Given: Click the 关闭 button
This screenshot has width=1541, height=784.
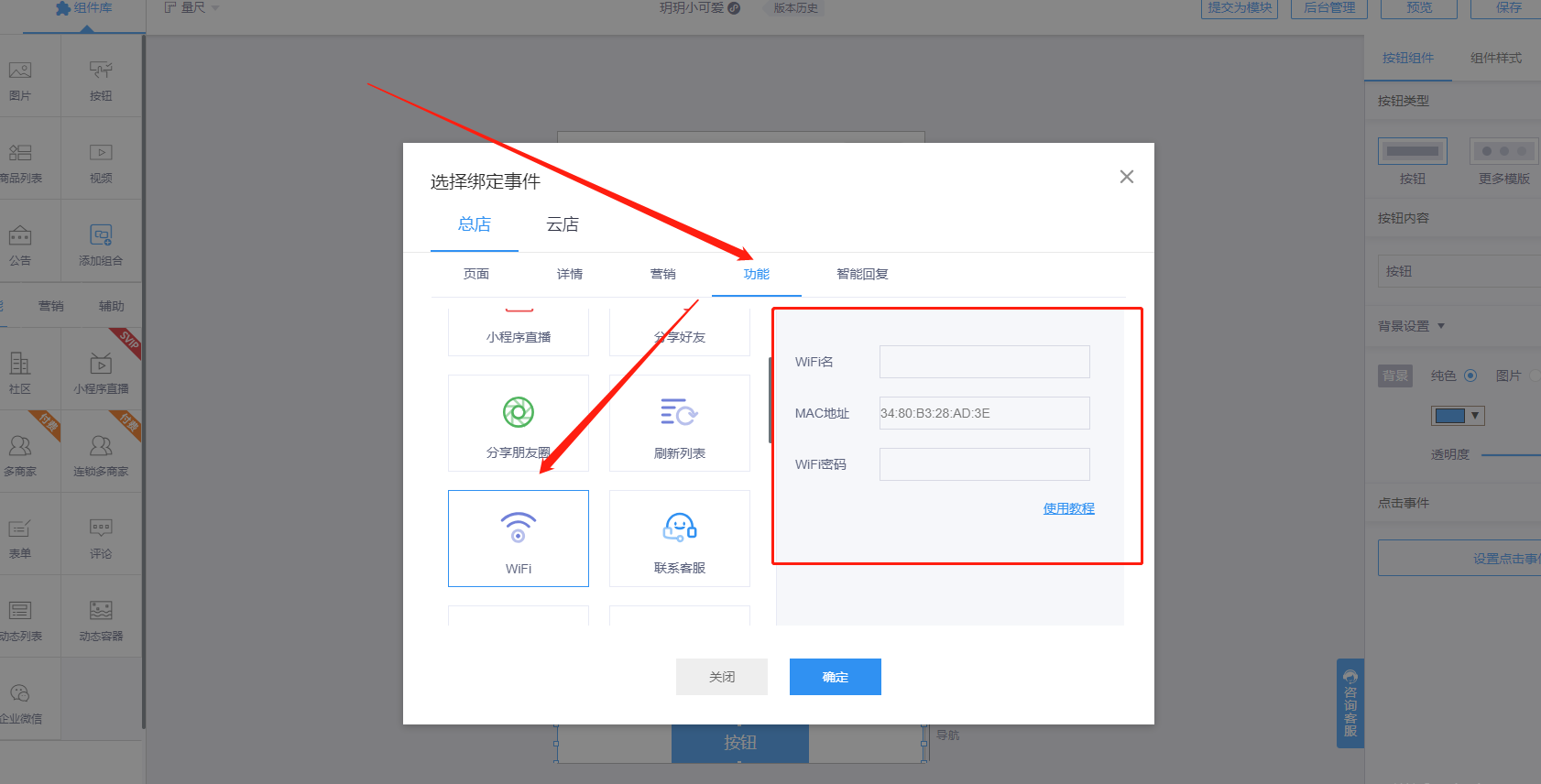Looking at the screenshot, I should point(722,677).
